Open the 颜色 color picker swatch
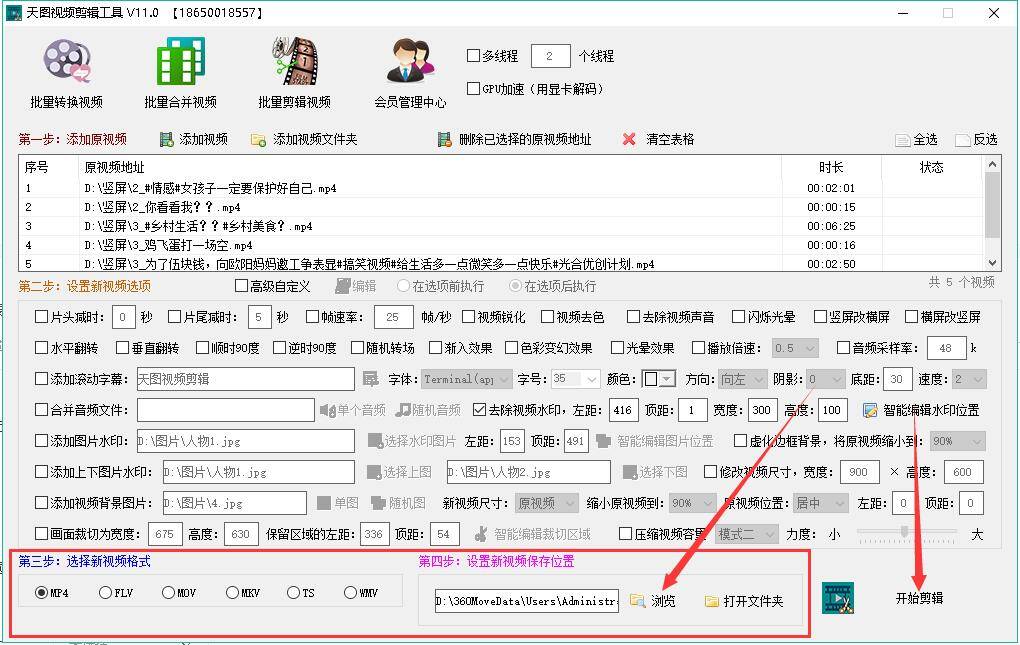1020x645 pixels. (658, 379)
